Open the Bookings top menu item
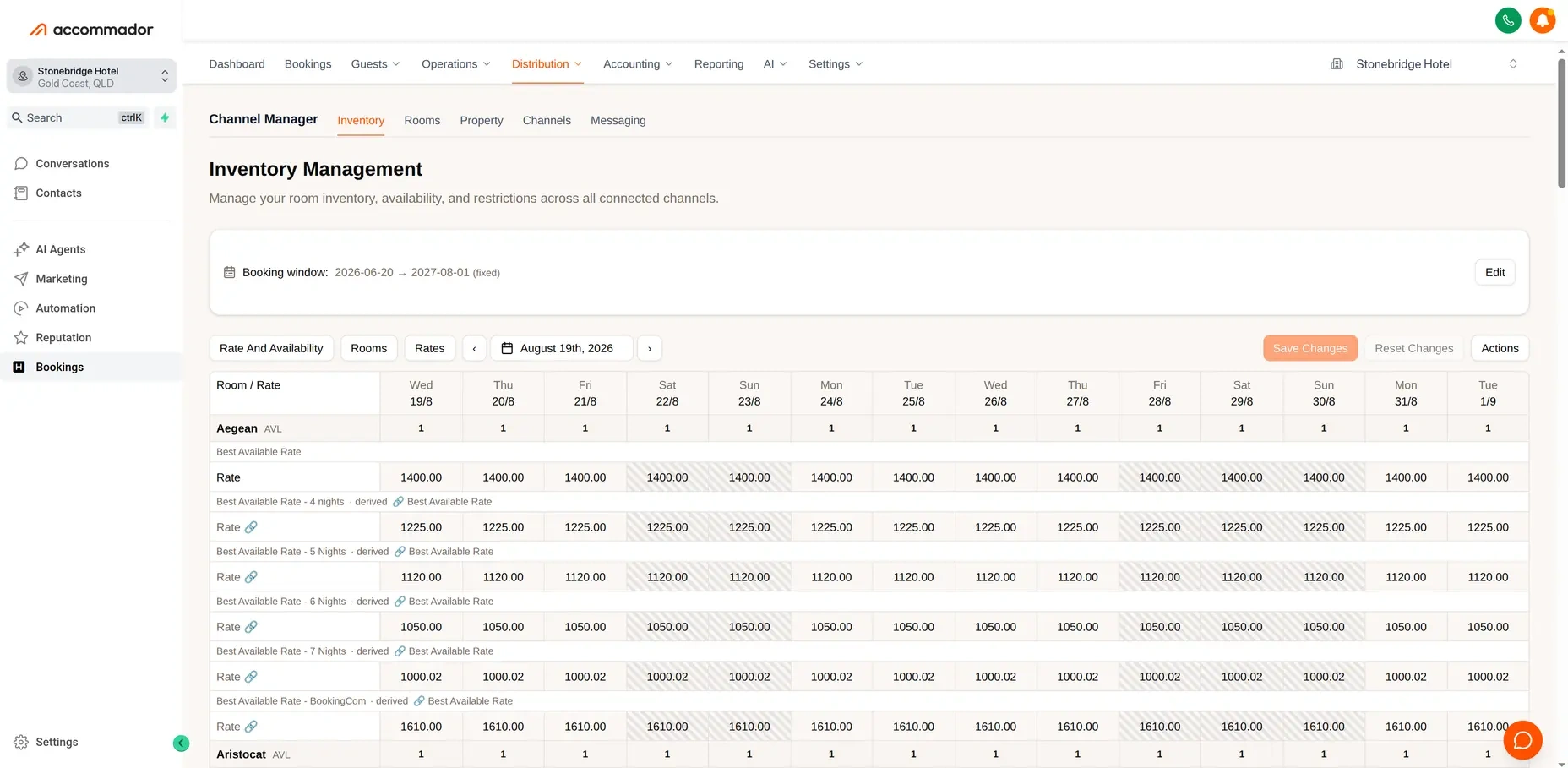The image size is (1568, 768). [308, 64]
